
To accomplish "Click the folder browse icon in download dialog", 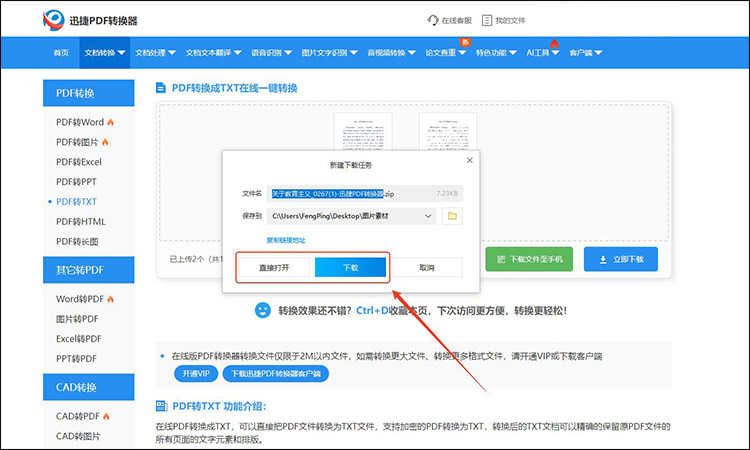I will coord(452,216).
